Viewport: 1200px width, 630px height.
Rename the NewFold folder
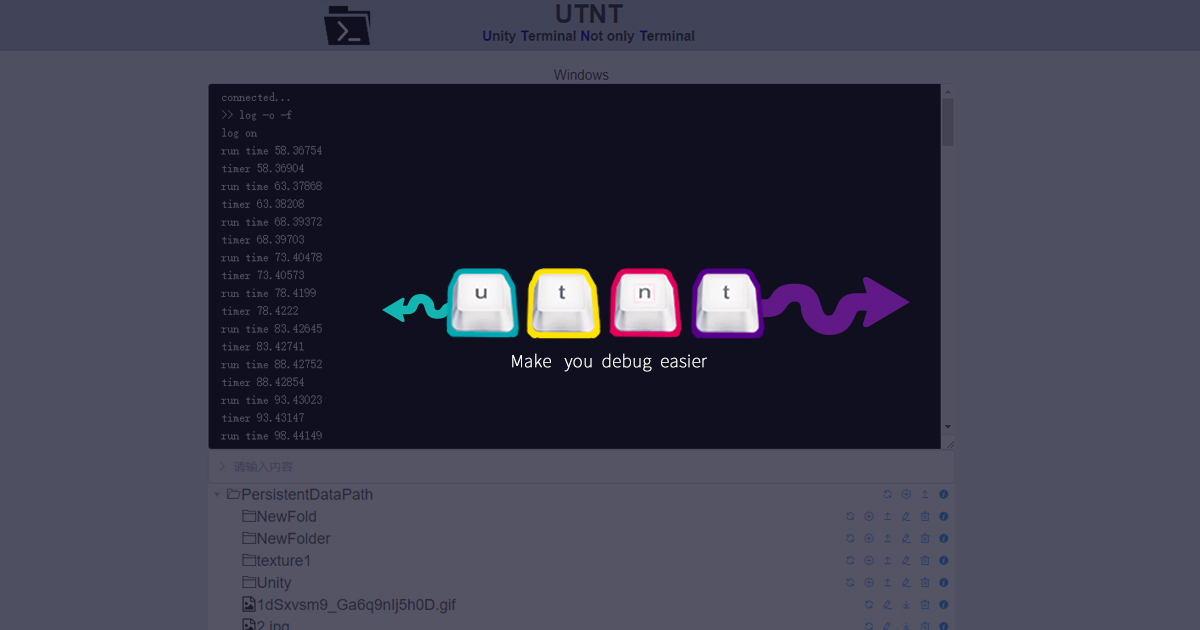pyautogui.click(x=906, y=516)
